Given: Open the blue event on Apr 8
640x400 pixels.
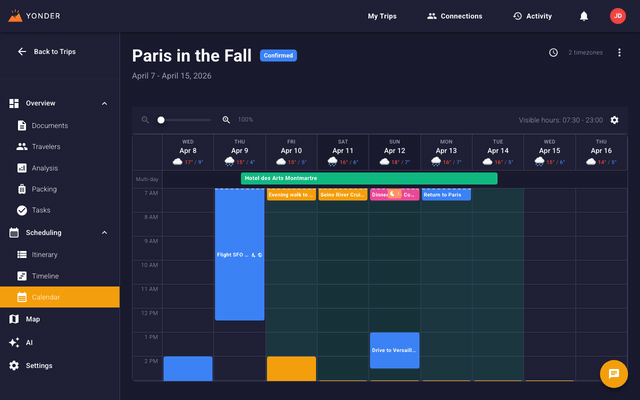Looking at the screenshot, I should click(188, 369).
